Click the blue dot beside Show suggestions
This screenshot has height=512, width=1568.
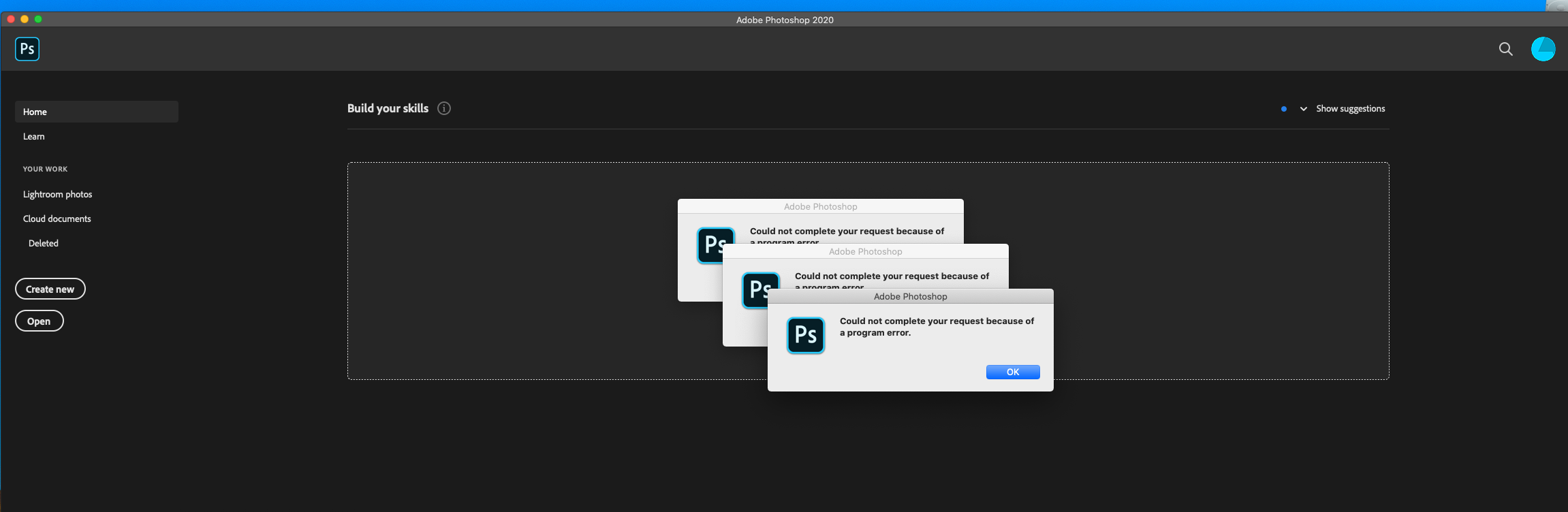[1284, 109]
